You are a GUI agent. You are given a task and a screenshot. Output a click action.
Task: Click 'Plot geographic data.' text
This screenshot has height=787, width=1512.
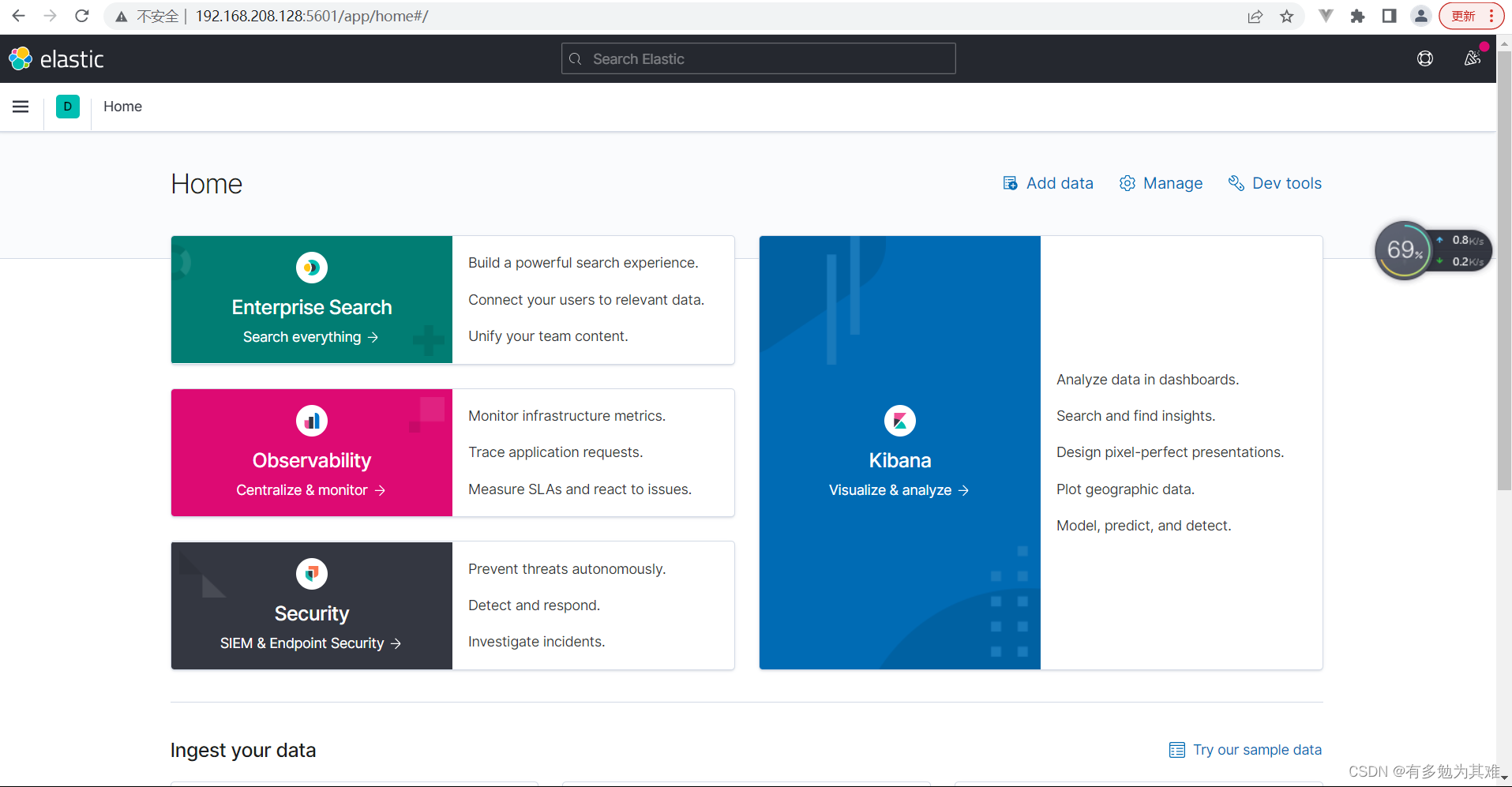(1125, 489)
